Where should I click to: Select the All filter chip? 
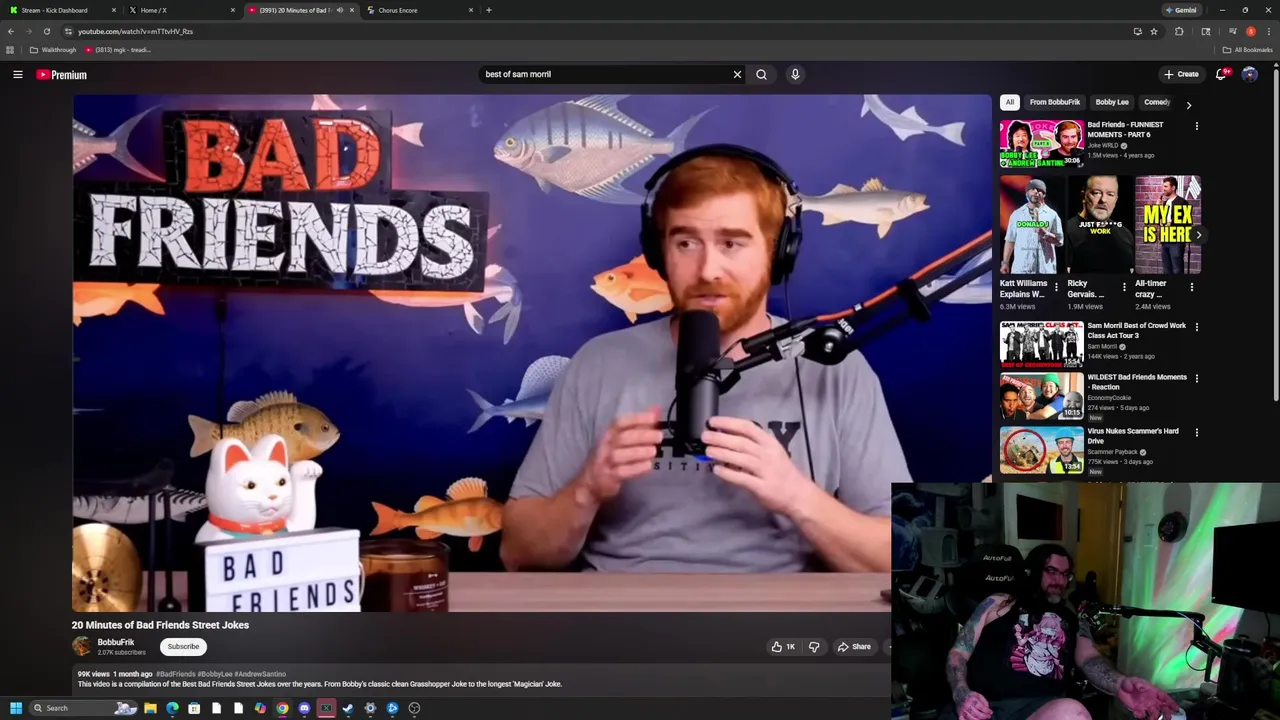(x=1010, y=102)
